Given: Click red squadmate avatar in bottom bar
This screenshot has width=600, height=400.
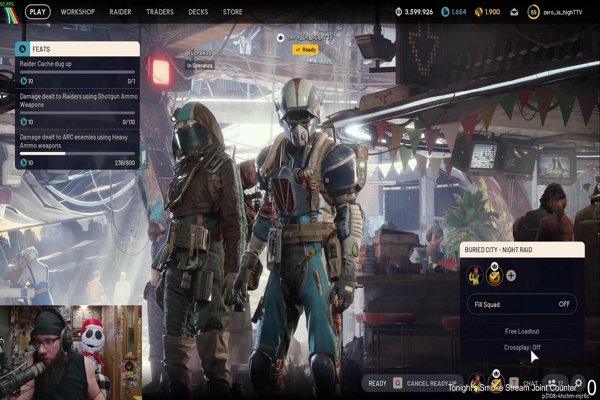Looking at the screenshot, I should [x=476, y=383].
